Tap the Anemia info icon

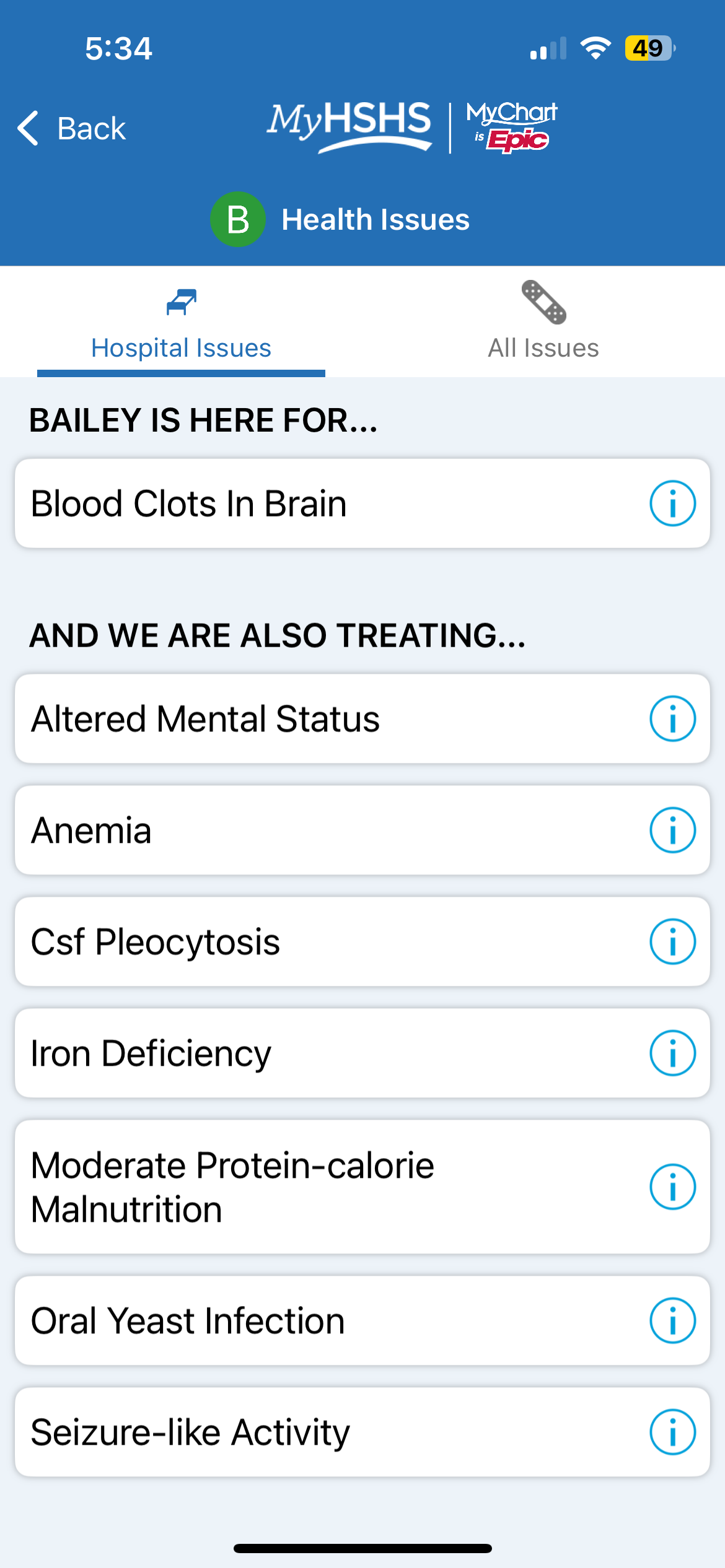click(x=672, y=830)
